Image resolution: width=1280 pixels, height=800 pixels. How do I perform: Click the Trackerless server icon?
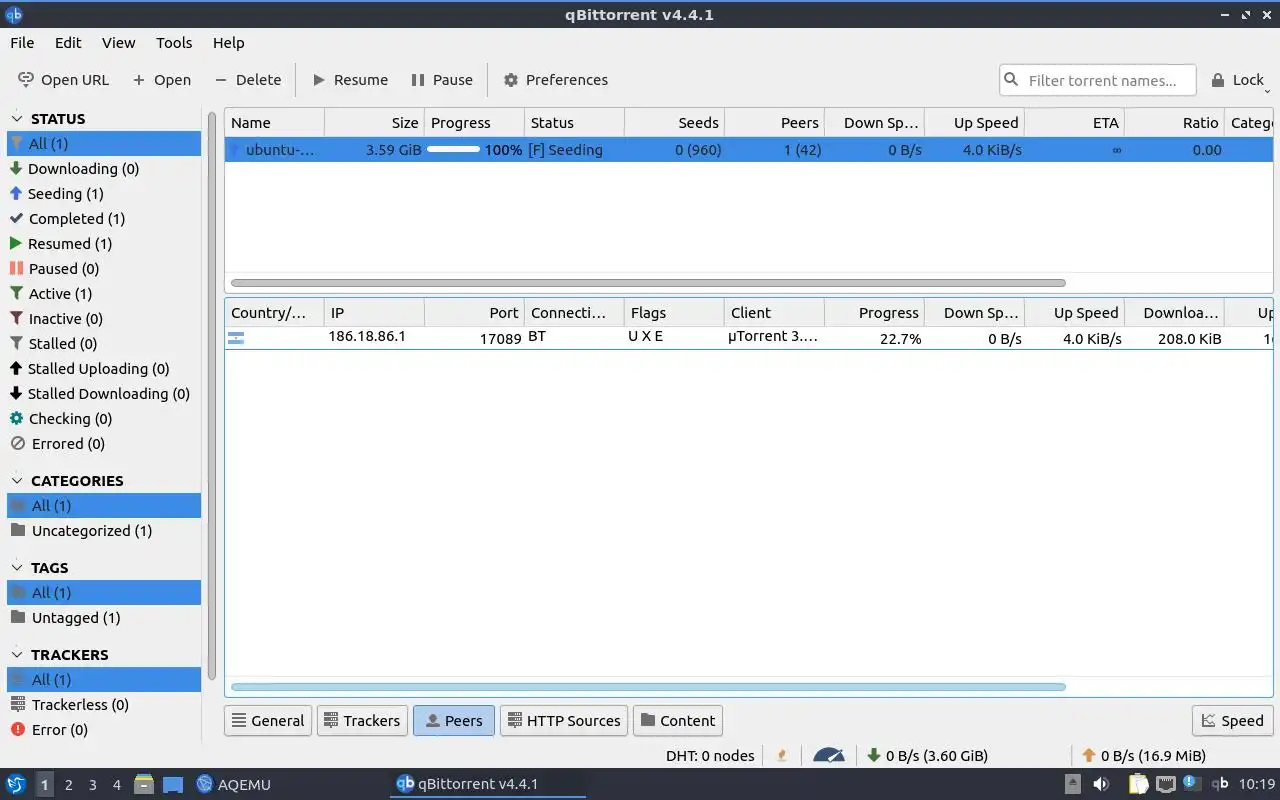click(x=17, y=705)
